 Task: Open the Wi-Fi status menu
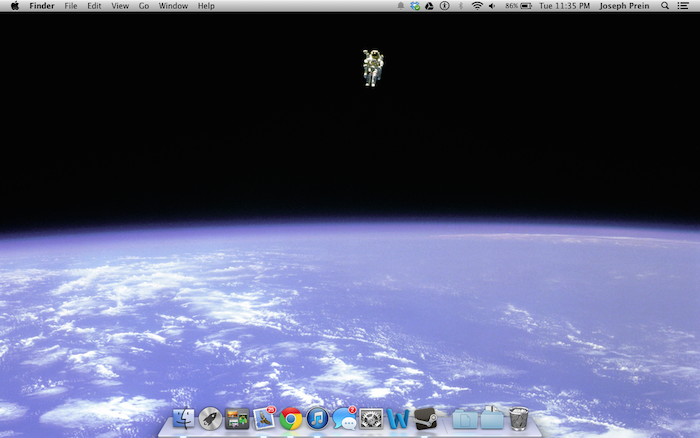pyautogui.click(x=477, y=6)
